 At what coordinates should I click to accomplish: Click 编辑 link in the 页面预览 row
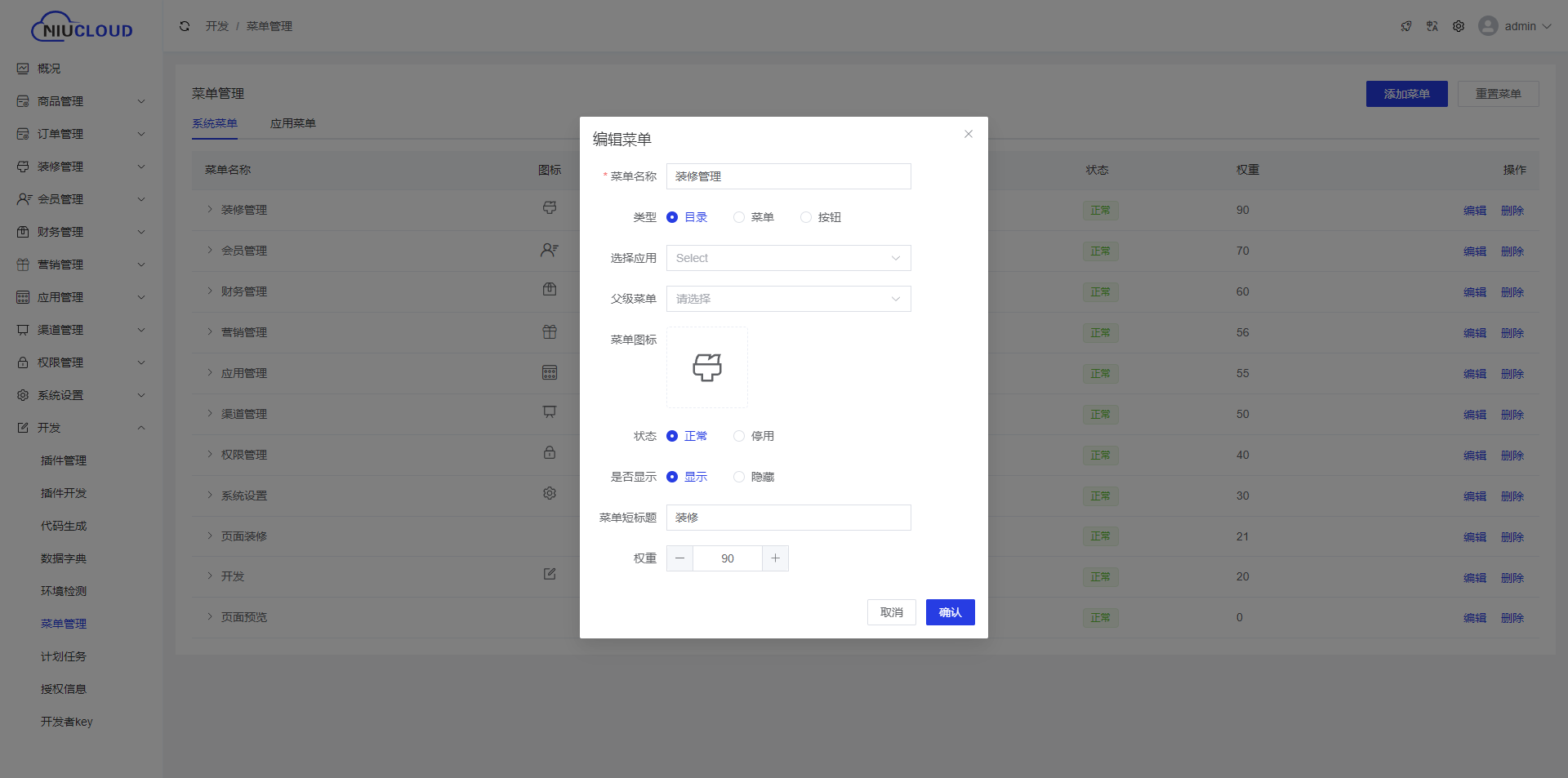pos(1475,618)
